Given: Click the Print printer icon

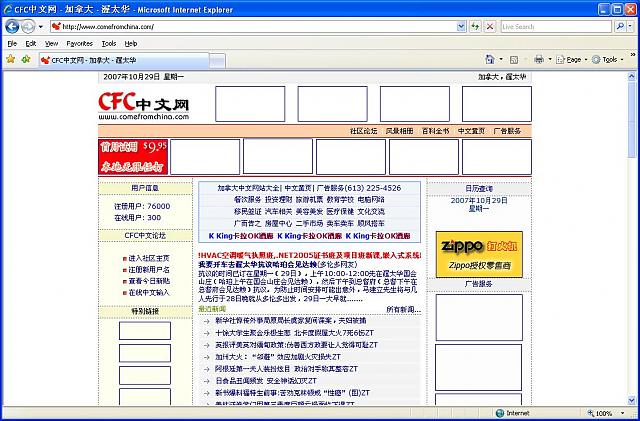Looking at the screenshot, I should [x=539, y=60].
